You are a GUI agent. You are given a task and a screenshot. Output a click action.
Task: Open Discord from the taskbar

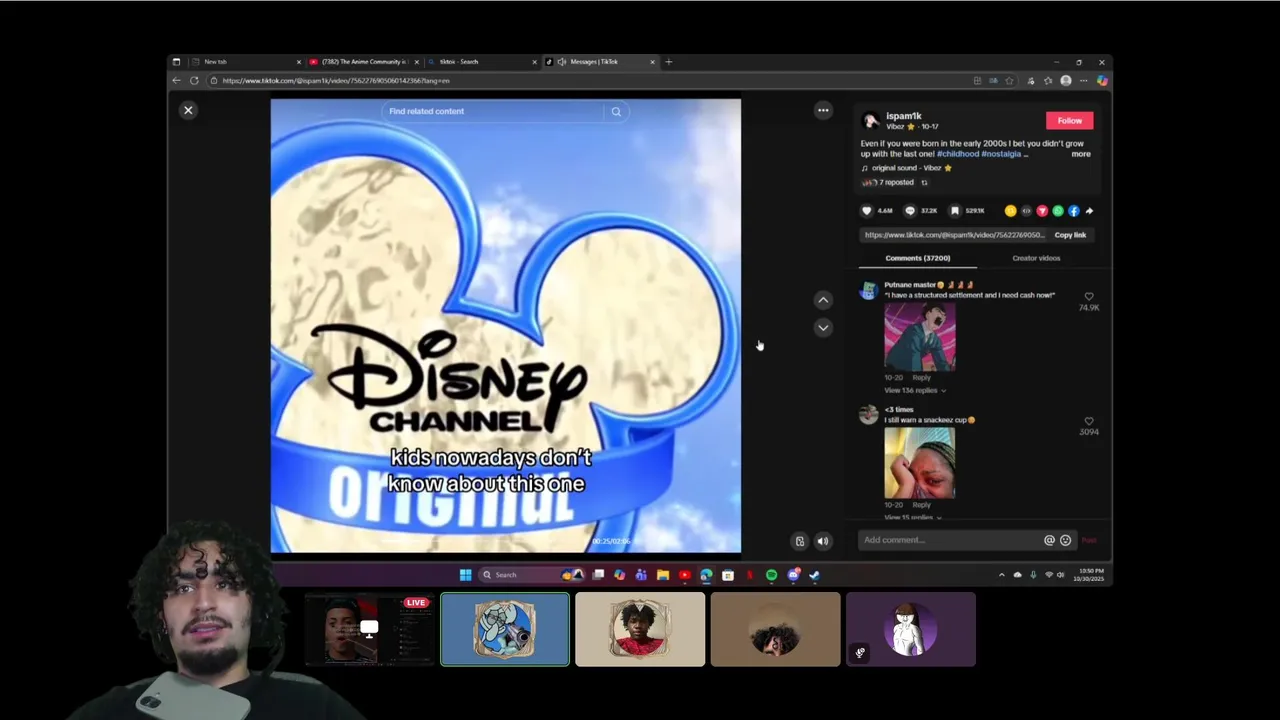(793, 575)
